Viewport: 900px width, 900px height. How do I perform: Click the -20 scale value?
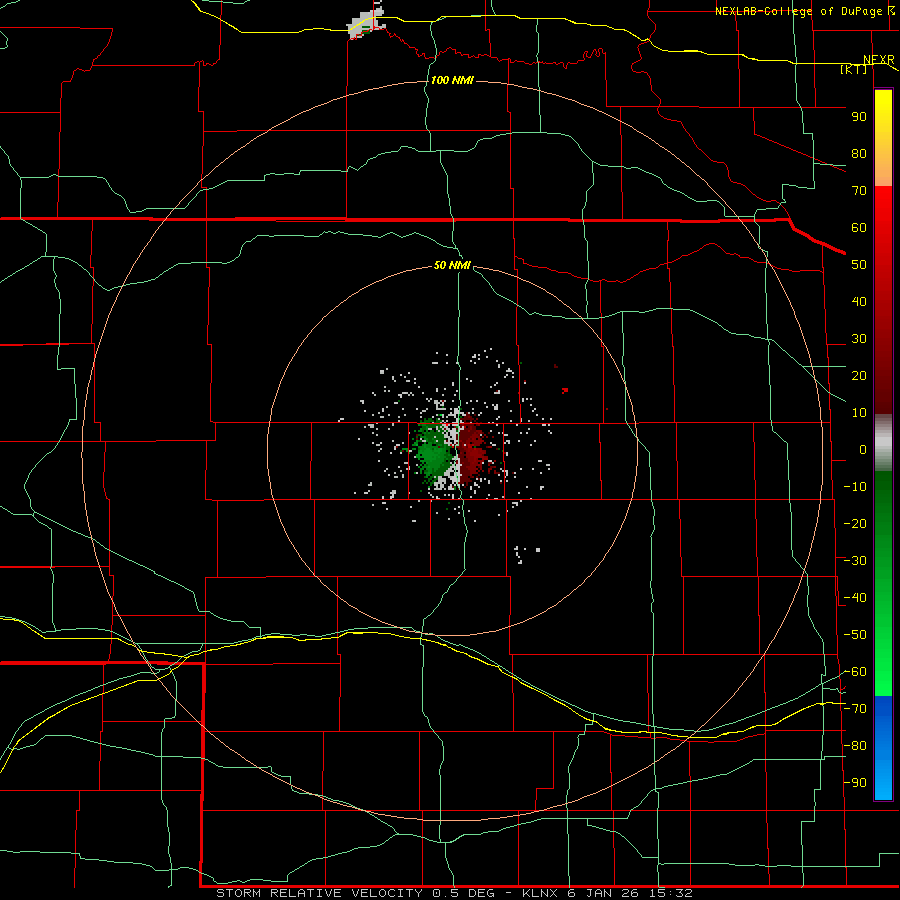click(855, 524)
